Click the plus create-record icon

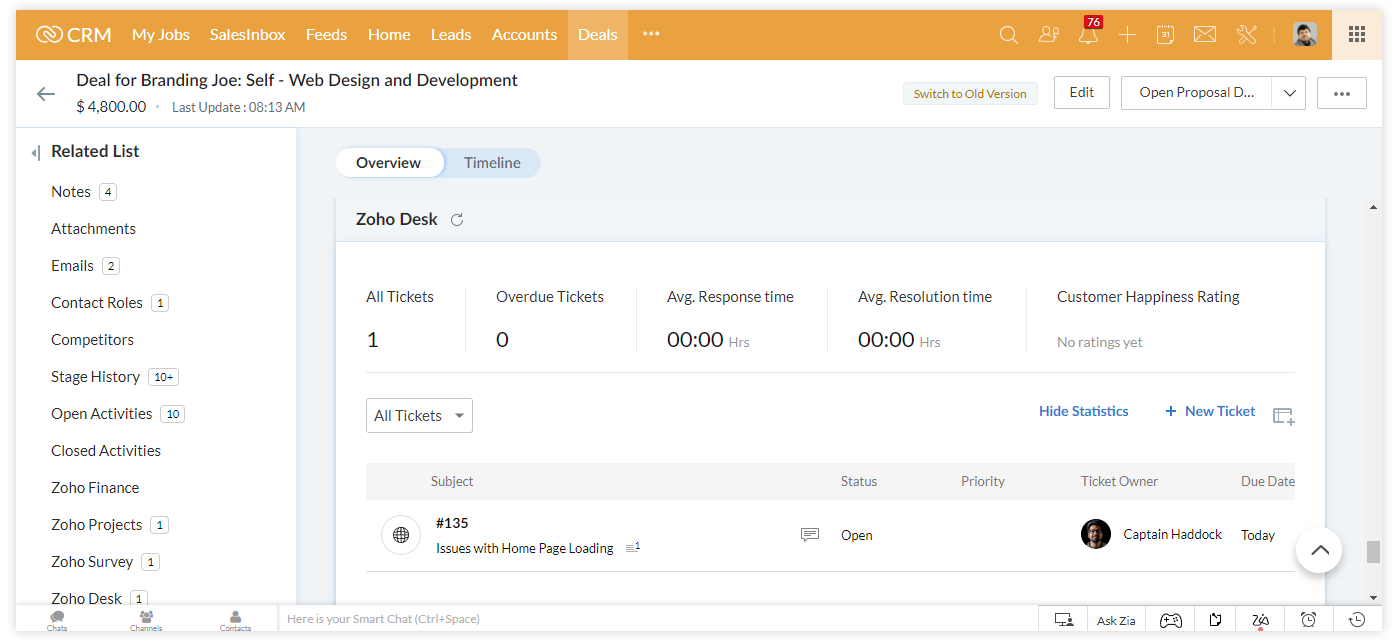click(x=1127, y=35)
